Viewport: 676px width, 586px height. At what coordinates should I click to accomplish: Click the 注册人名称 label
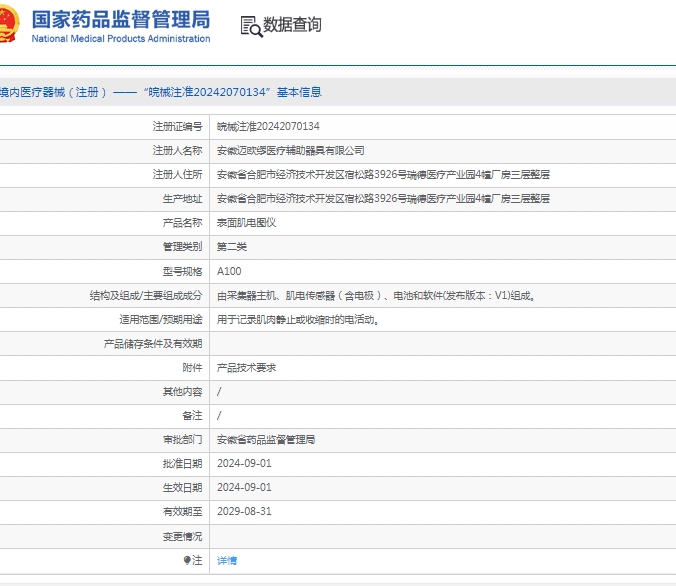coord(177,150)
